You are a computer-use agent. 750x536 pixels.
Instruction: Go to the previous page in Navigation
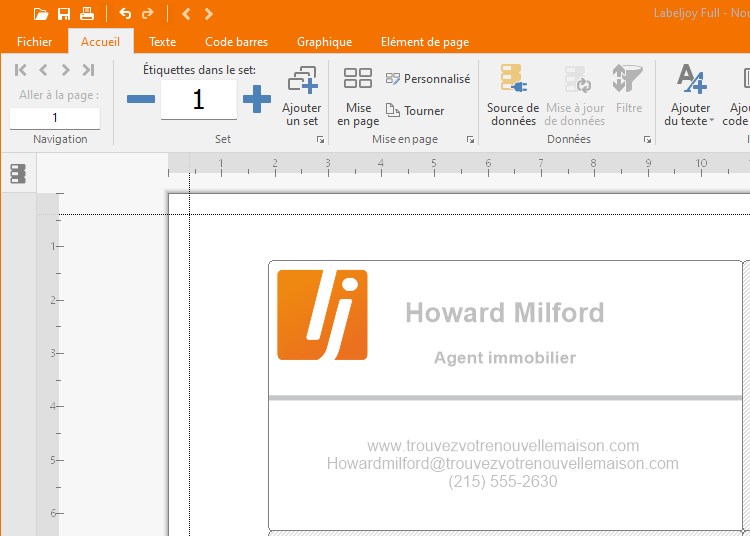43,70
